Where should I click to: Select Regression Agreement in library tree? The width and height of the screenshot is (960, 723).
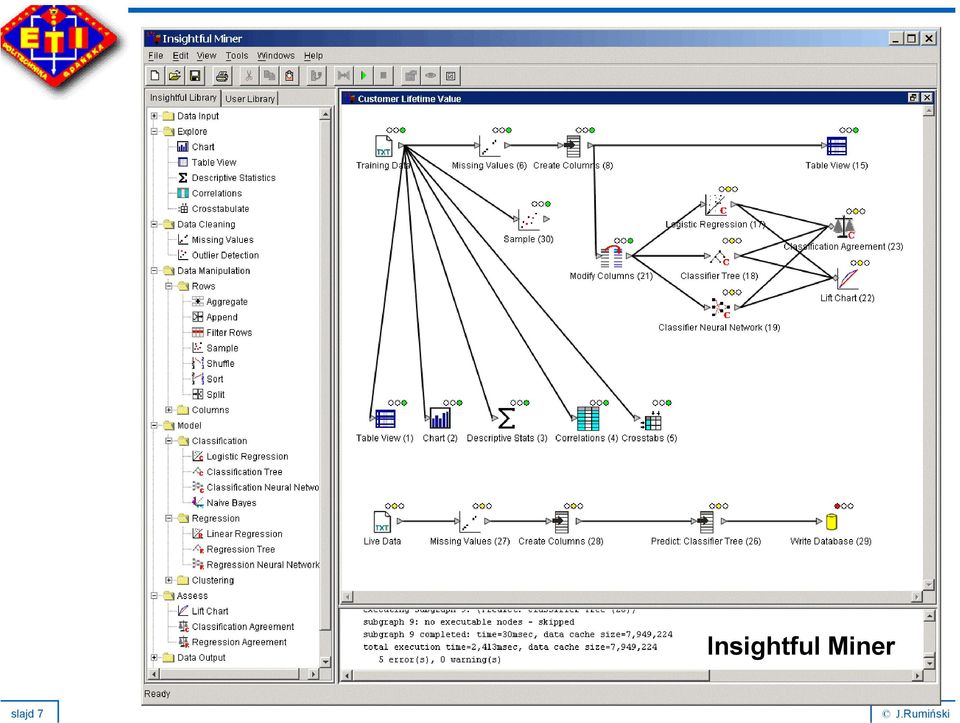(239, 642)
